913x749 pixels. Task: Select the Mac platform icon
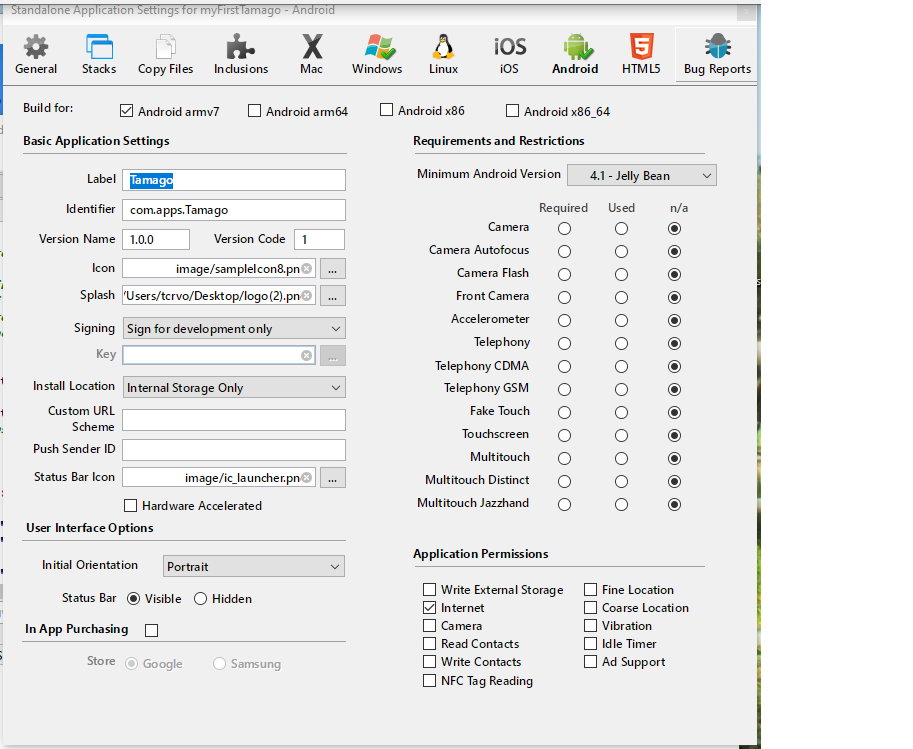click(x=311, y=54)
